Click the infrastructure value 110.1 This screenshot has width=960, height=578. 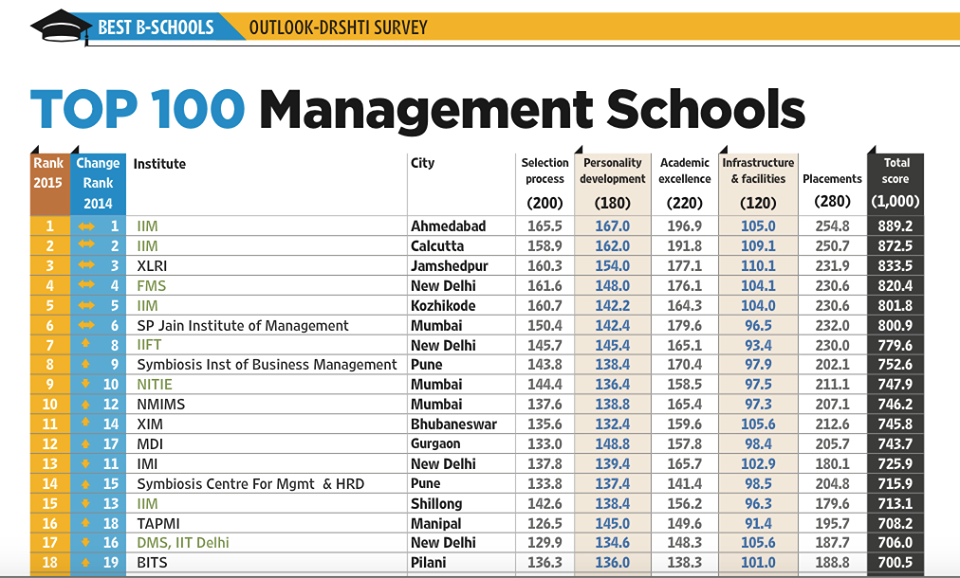click(x=758, y=266)
